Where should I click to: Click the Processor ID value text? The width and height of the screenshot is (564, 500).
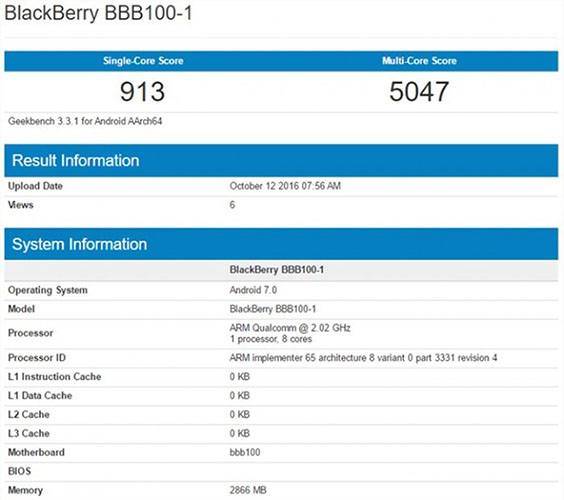point(363,358)
